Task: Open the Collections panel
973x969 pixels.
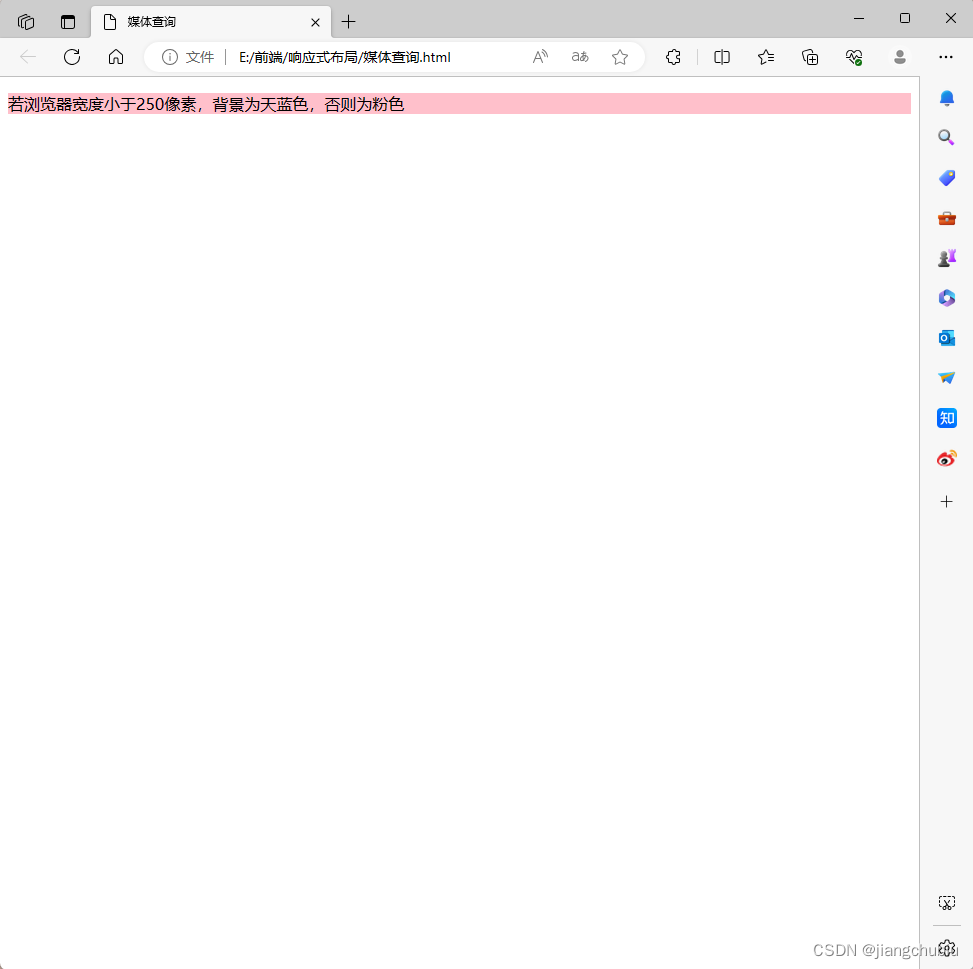Action: (810, 57)
